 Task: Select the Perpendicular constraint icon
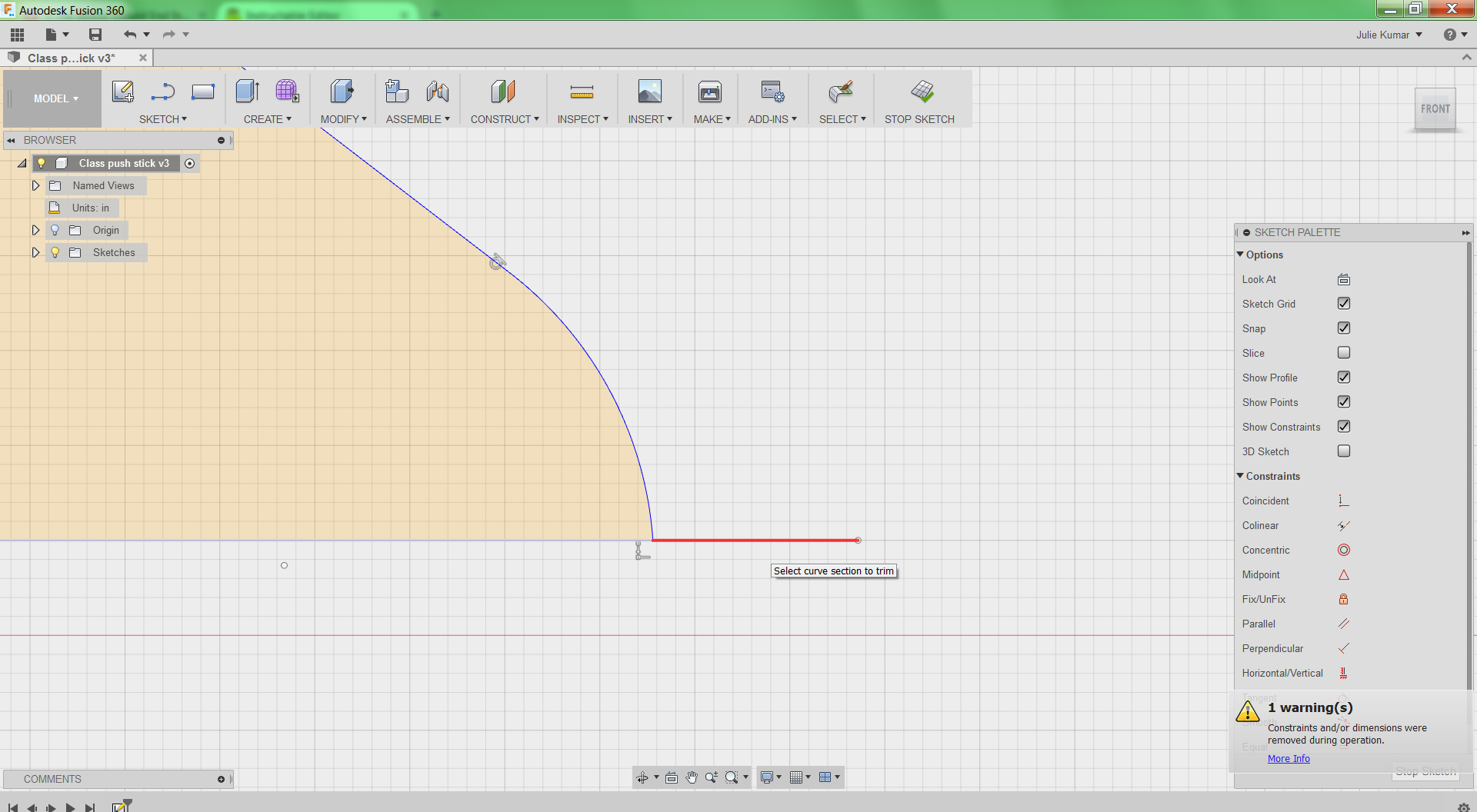pos(1344,648)
